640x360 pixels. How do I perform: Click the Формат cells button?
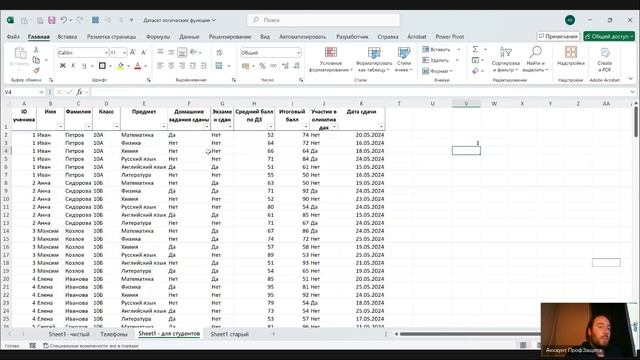(x=438, y=71)
